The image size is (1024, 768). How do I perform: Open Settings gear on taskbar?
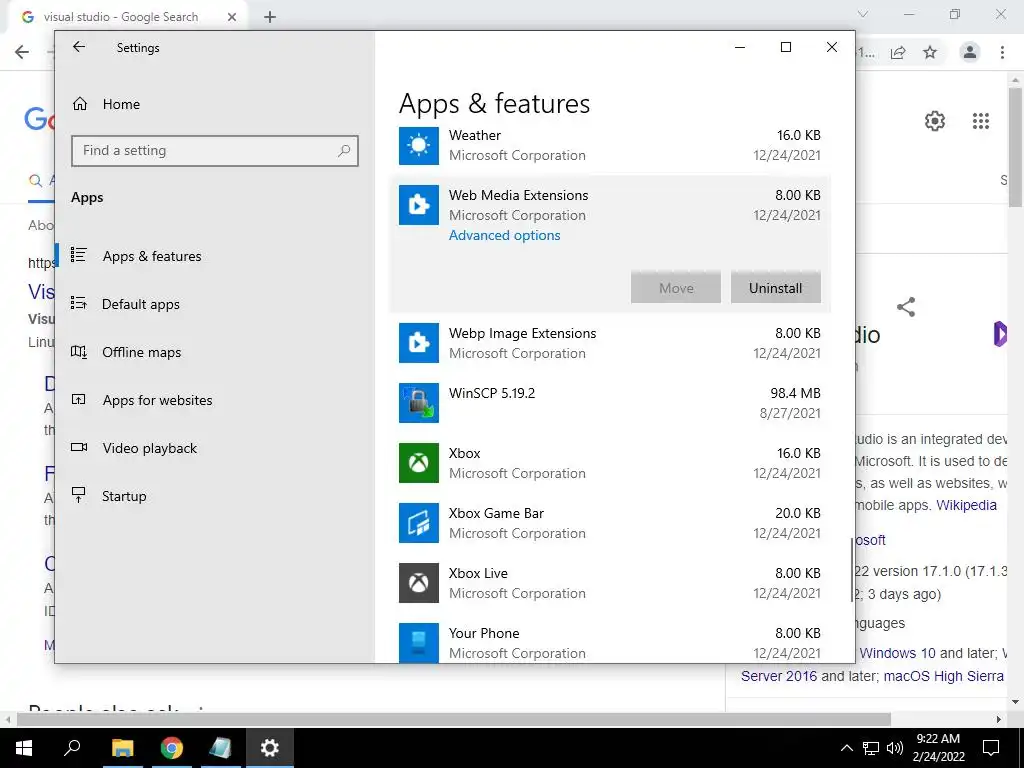[x=270, y=748]
